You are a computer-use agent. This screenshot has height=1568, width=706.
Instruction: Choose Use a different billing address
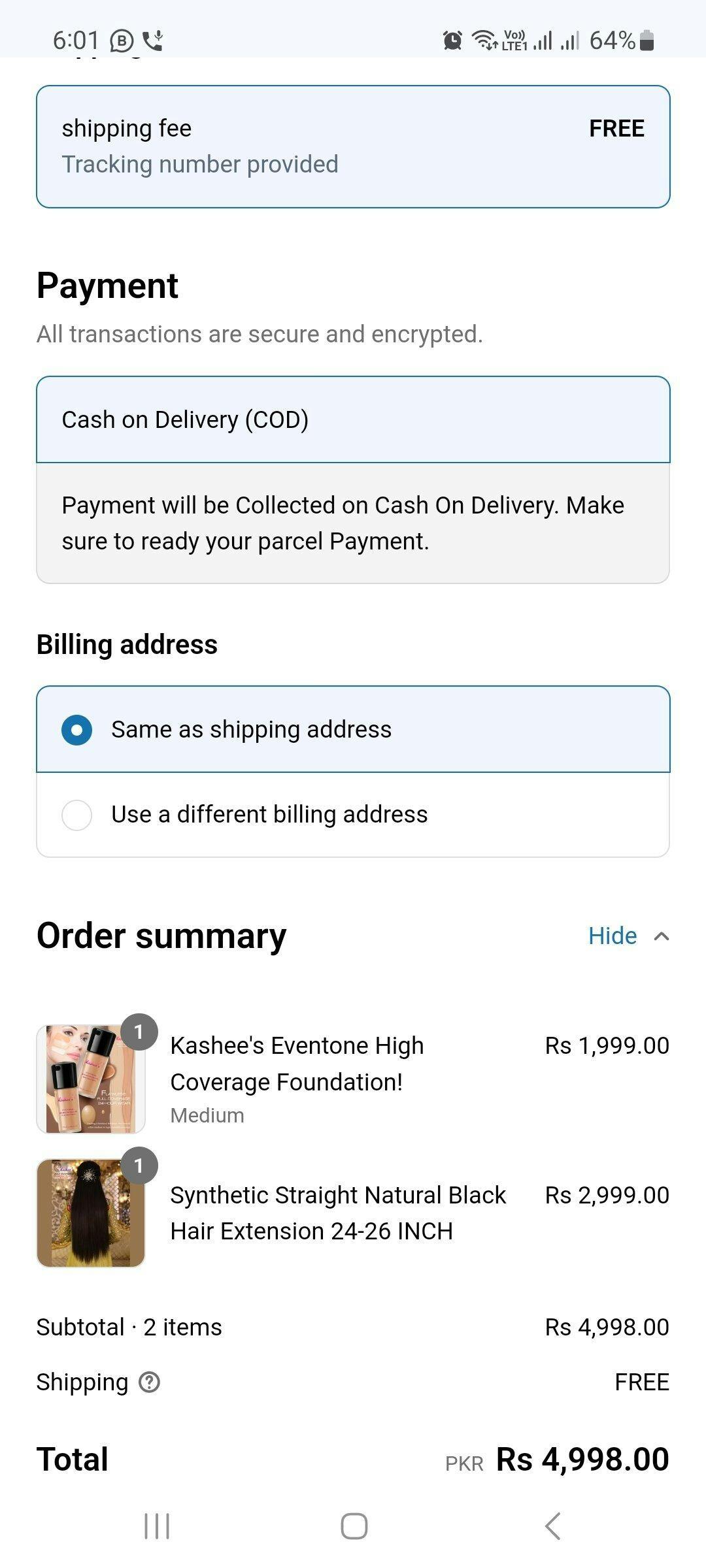pyautogui.click(x=77, y=815)
